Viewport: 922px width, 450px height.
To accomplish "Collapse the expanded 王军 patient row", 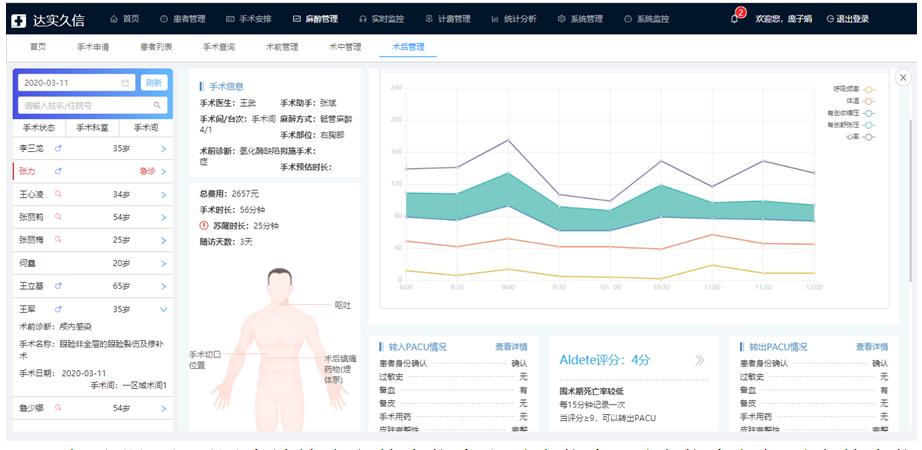I will pos(164,309).
